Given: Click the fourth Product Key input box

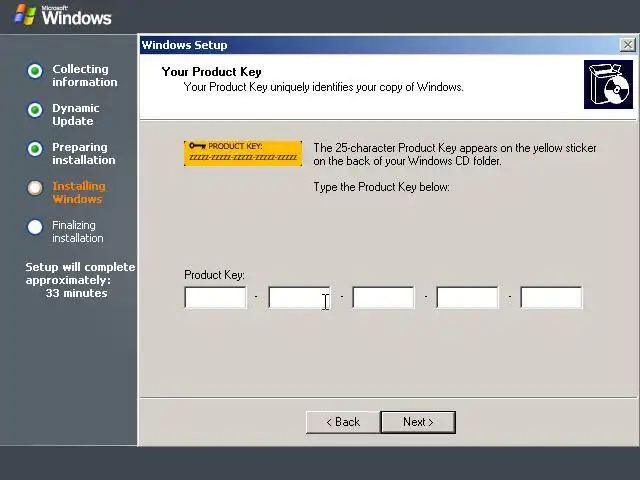Looking at the screenshot, I should coord(468,298).
